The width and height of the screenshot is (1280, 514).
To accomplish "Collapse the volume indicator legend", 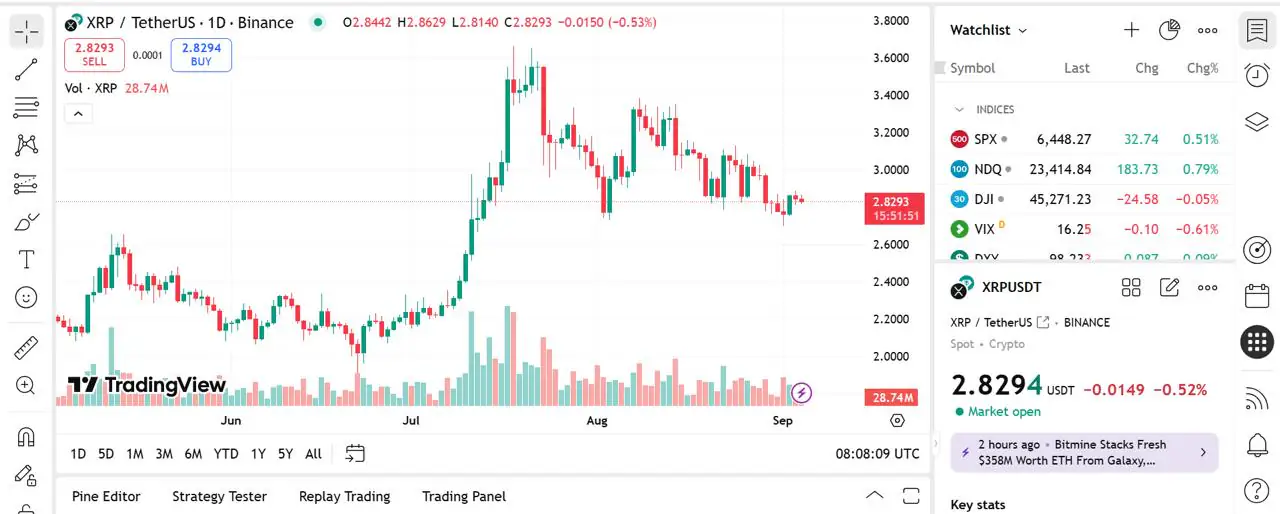I will (x=78, y=113).
